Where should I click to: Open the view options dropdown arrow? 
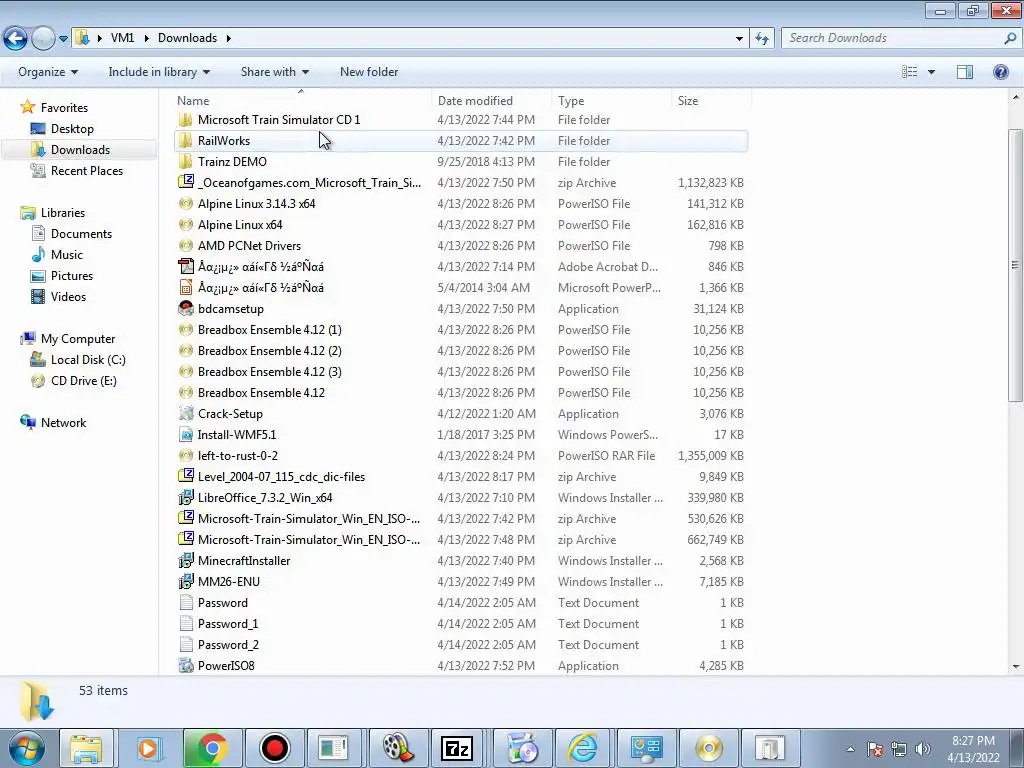[931, 72]
